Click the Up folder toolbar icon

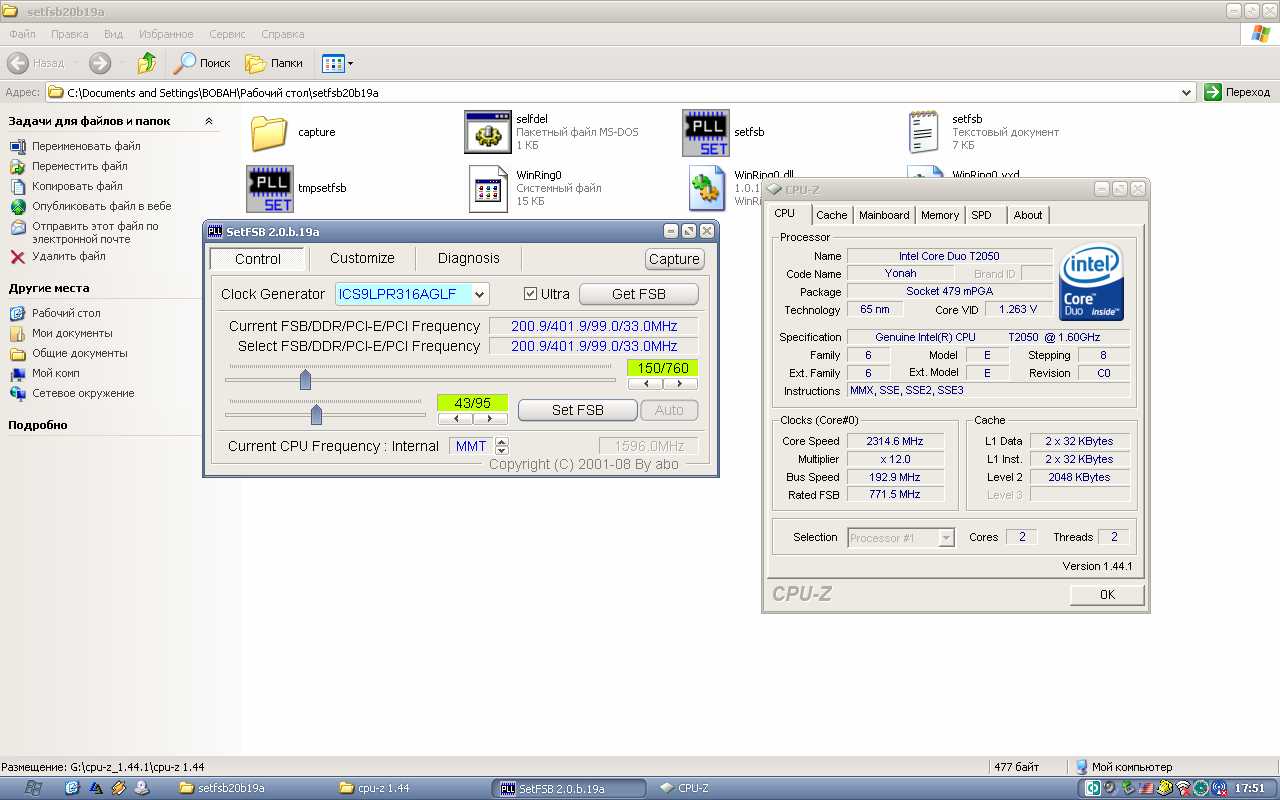147,63
